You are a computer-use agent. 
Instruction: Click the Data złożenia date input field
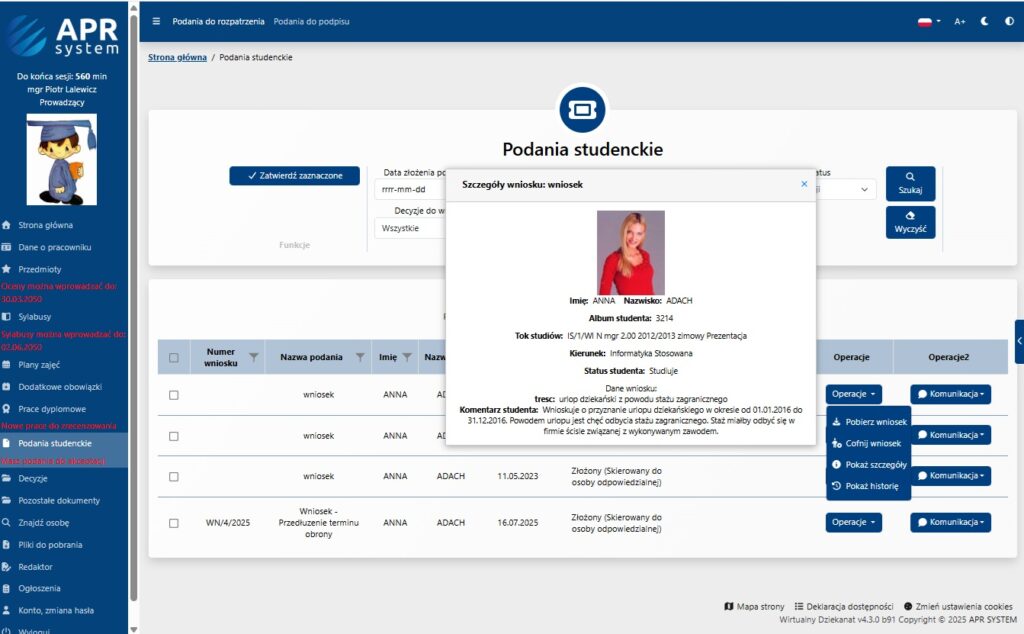pyautogui.click(x=410, y=189)
